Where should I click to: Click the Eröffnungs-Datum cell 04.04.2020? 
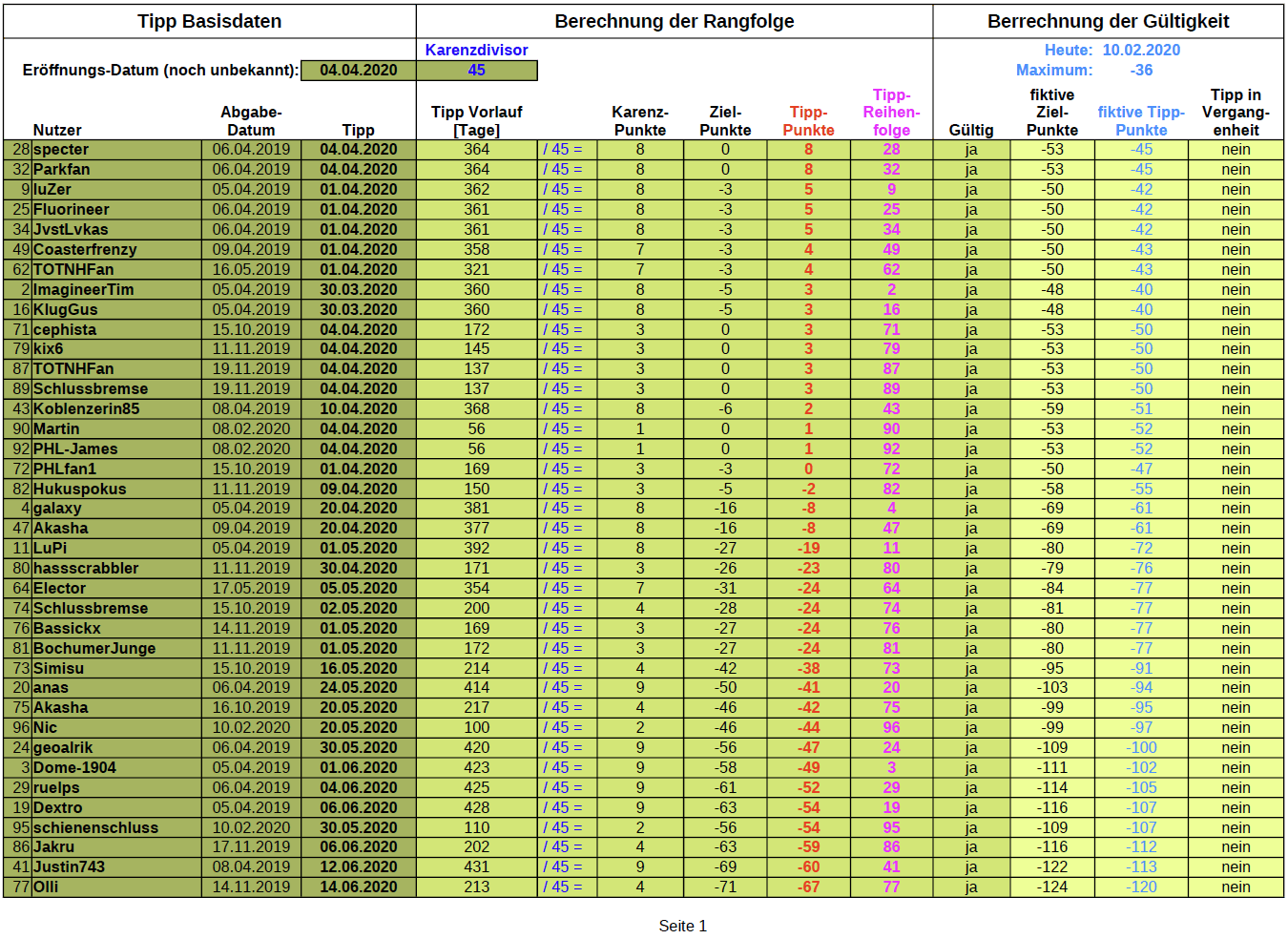point(359,70)
